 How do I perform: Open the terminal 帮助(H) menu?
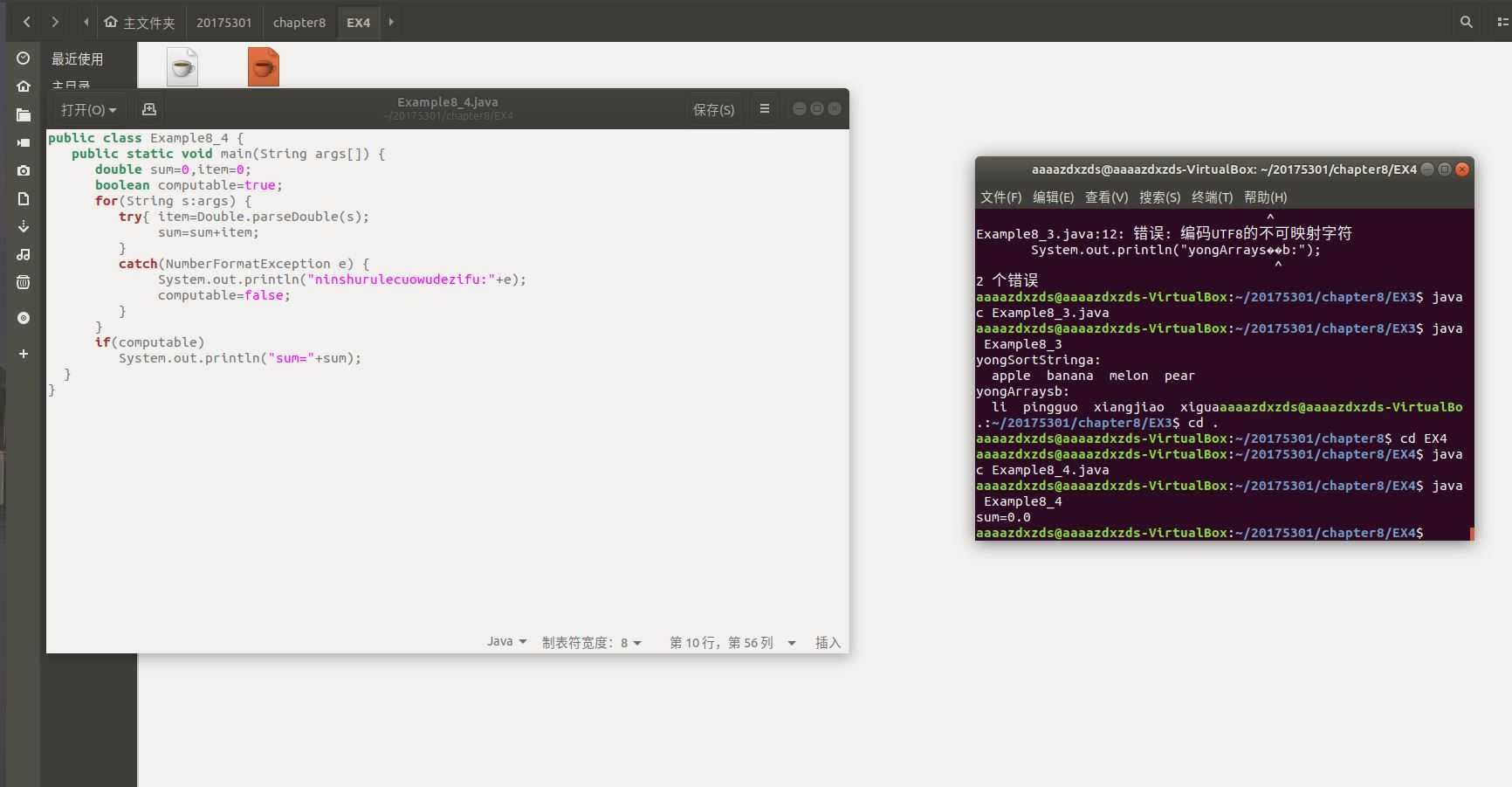point(1265,197)
